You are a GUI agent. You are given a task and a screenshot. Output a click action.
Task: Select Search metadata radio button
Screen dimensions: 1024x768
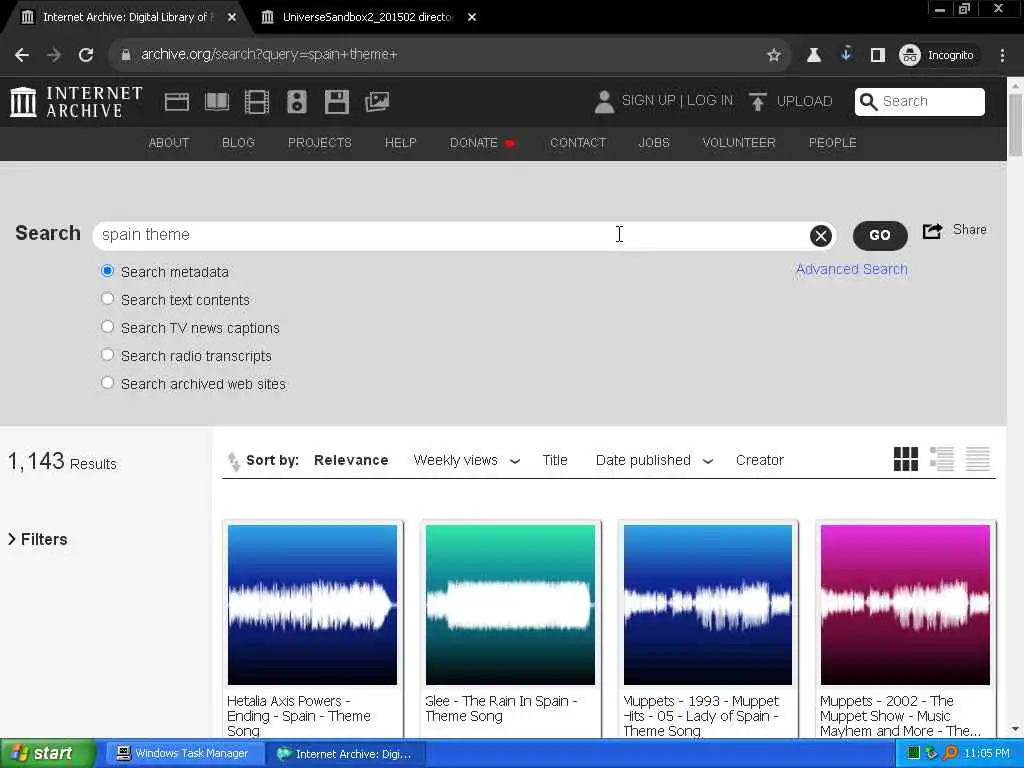tap(108, 271)
